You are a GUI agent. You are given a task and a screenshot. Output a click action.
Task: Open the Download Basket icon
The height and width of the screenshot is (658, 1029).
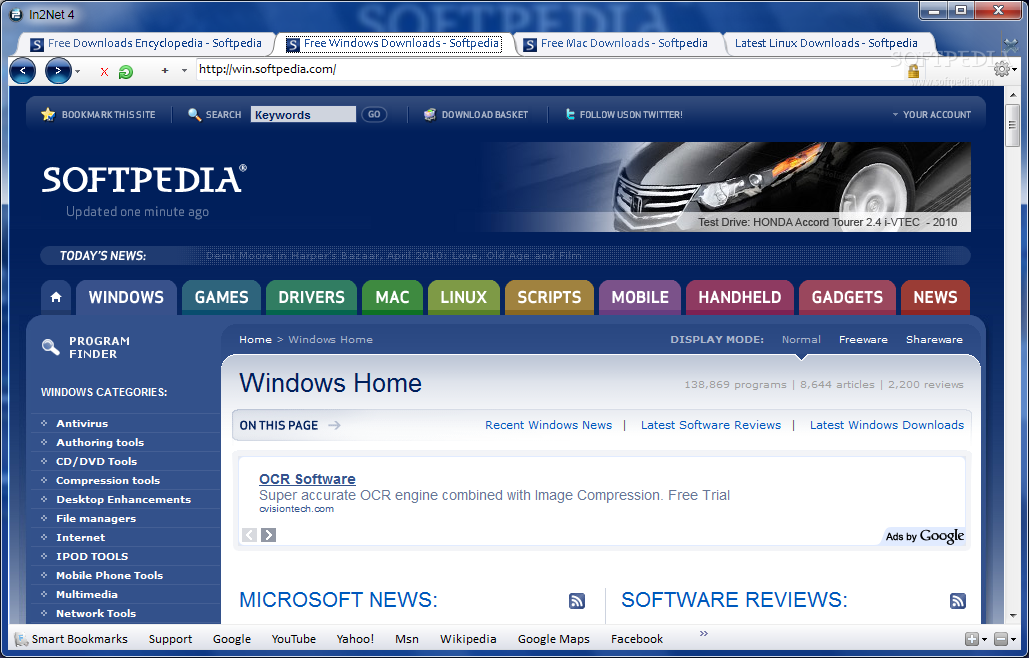tap(430, 114)
